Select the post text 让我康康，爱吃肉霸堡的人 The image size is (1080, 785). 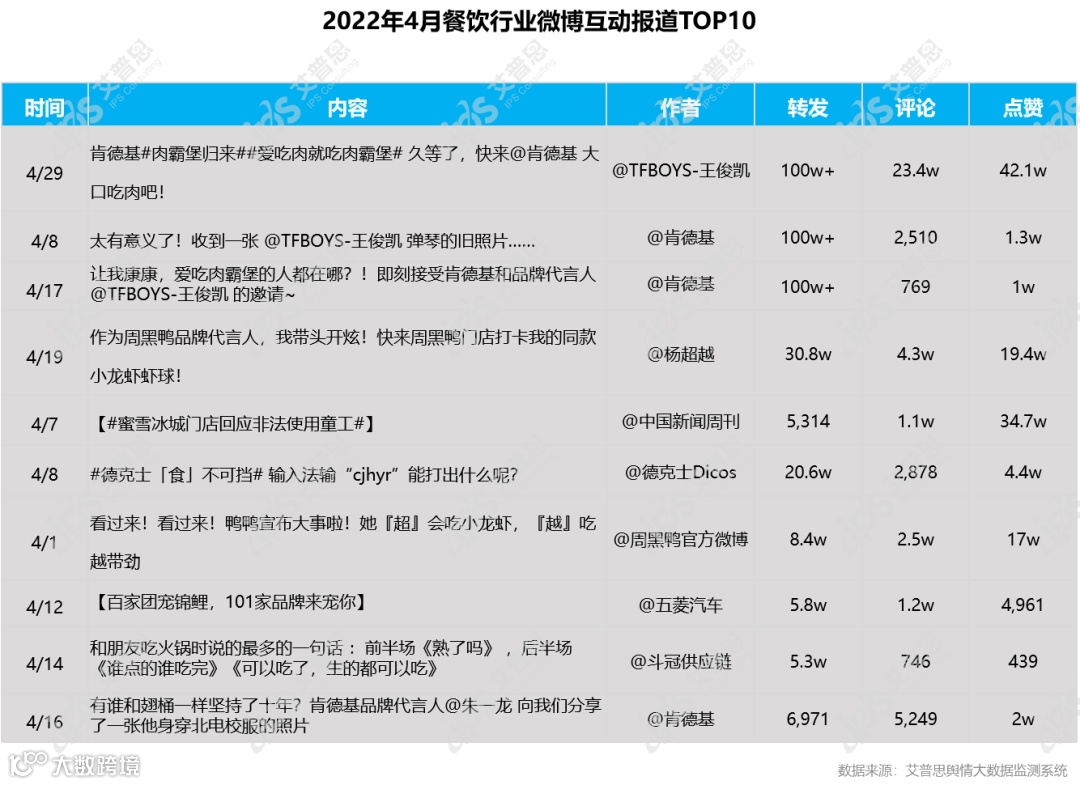[x=342, y=284]
